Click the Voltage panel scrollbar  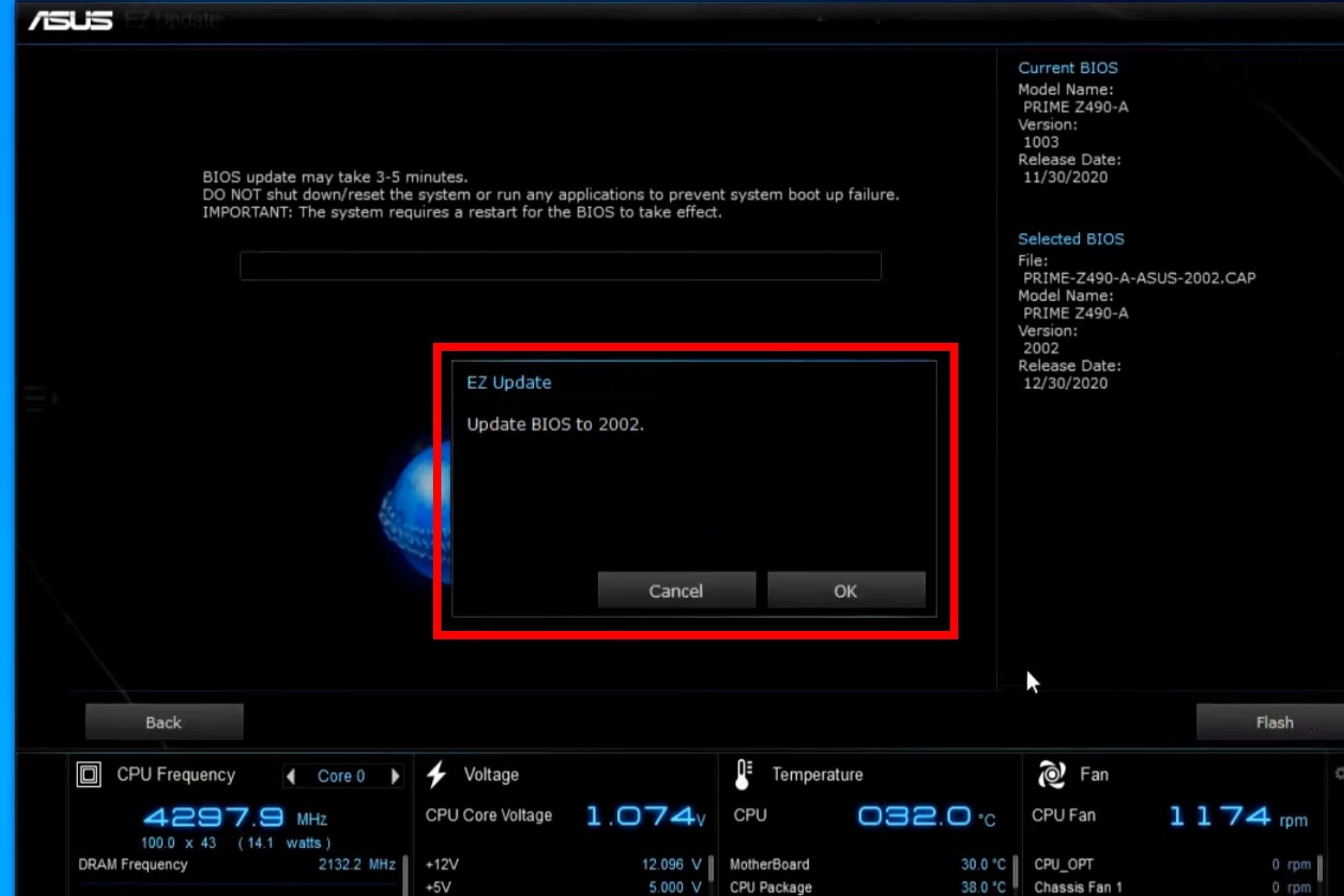[711, 876]
